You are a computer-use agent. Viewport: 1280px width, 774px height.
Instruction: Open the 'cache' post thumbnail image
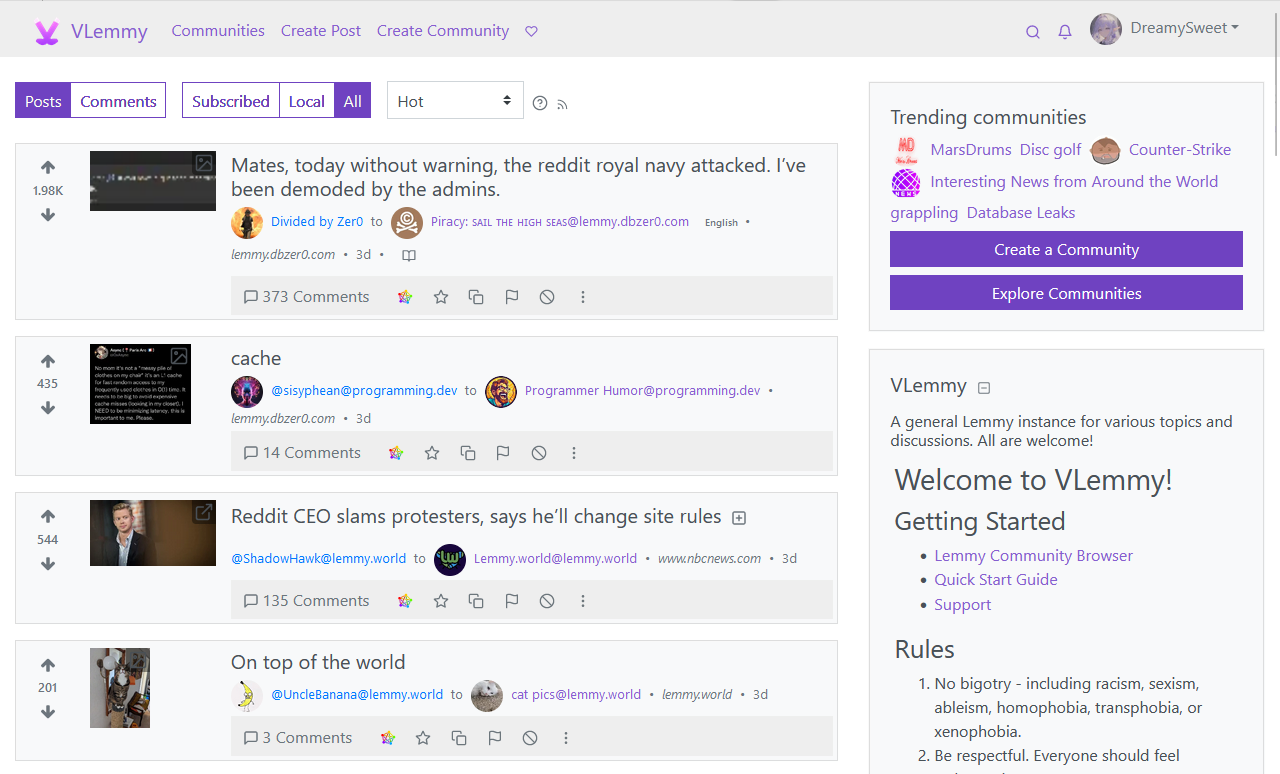pyautogui.click(x=140, y=384)
